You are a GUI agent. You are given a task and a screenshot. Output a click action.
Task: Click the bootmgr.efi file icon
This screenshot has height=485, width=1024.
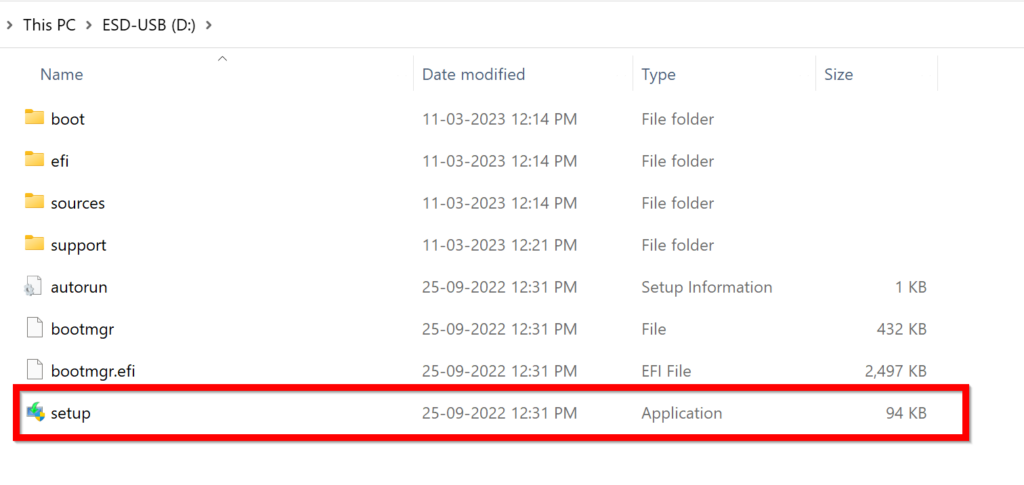pos(35,371)
